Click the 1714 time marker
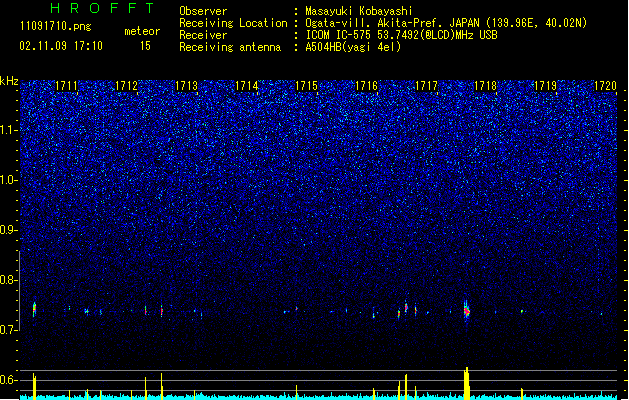The image size is (629, 400). pyautogui.click(x=246, y=86)
